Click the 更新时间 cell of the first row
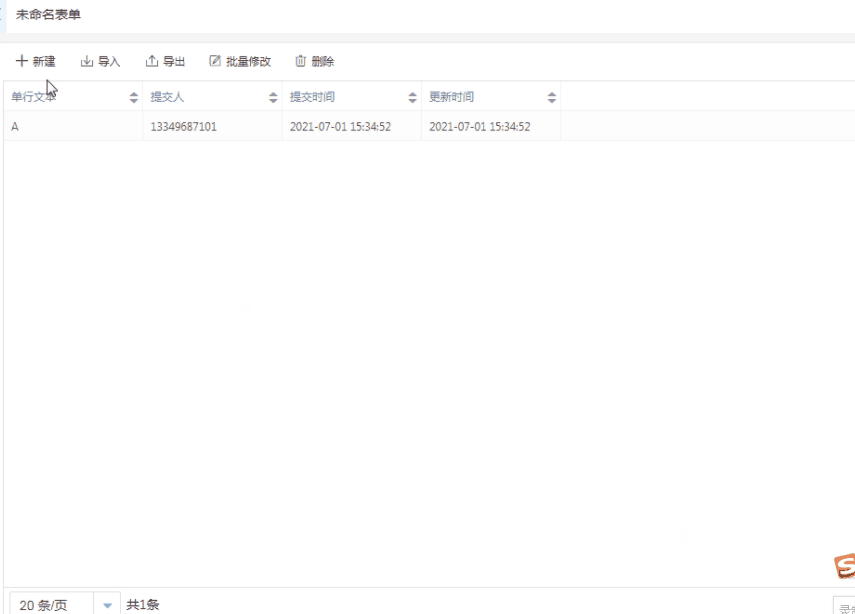855x614 pixels. click(x=479, y=127)
